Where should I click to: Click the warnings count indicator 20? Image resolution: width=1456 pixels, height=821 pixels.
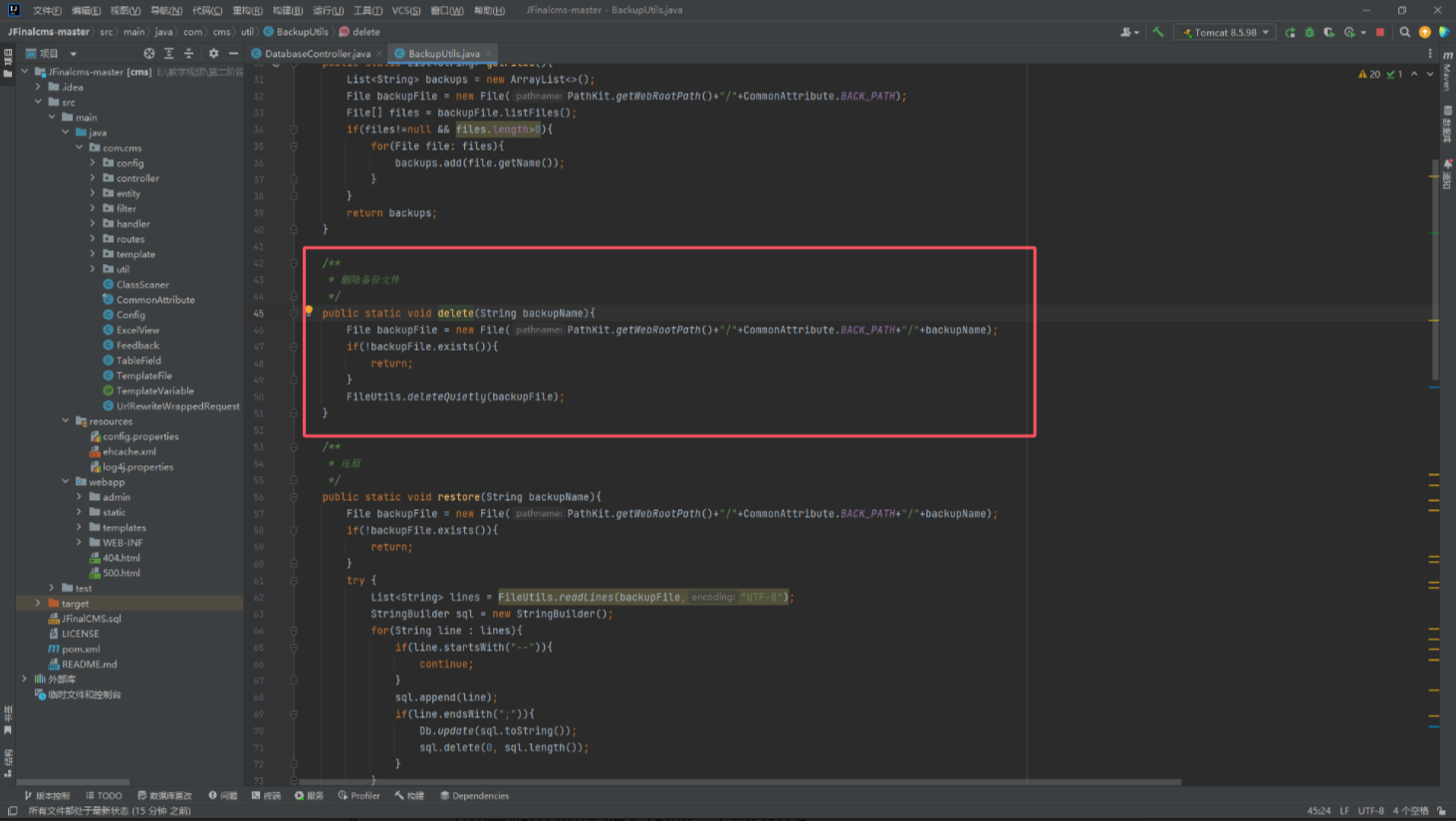pyautogui.click(x=1369, y=74)
